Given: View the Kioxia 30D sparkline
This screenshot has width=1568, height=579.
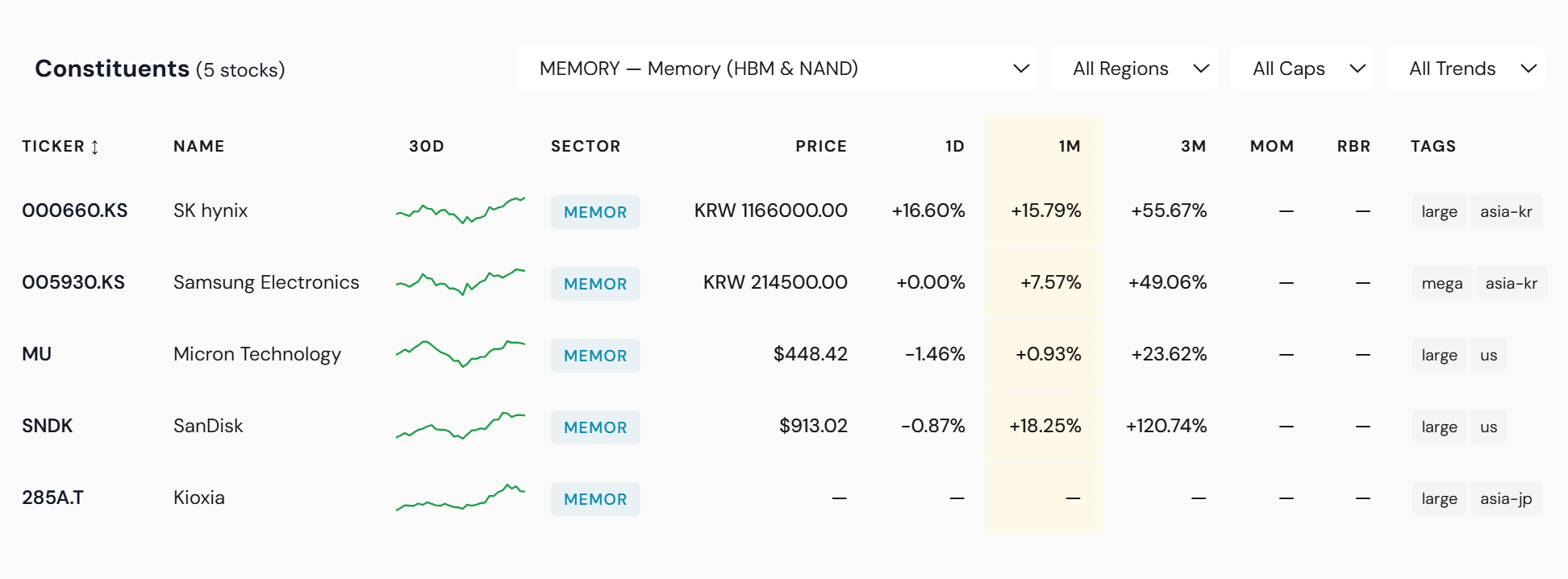Looking at the screenshot, I should click(461, 497).
